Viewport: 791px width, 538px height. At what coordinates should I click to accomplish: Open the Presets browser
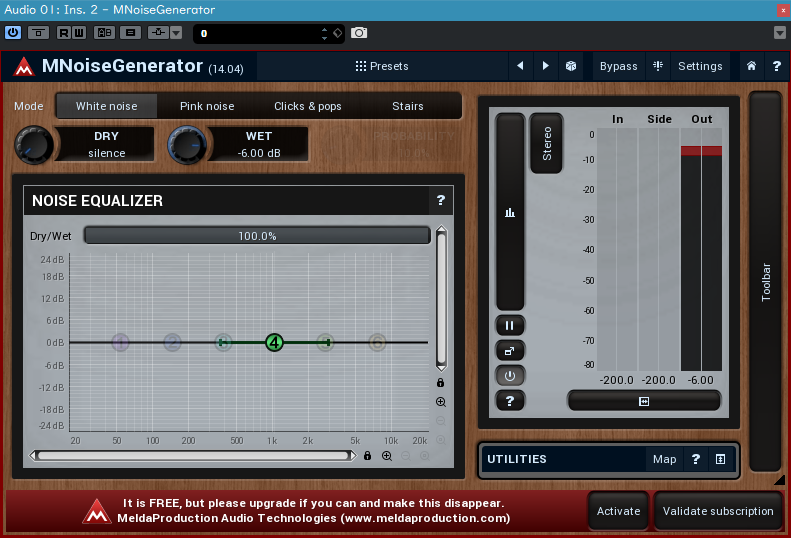(382, 66)
